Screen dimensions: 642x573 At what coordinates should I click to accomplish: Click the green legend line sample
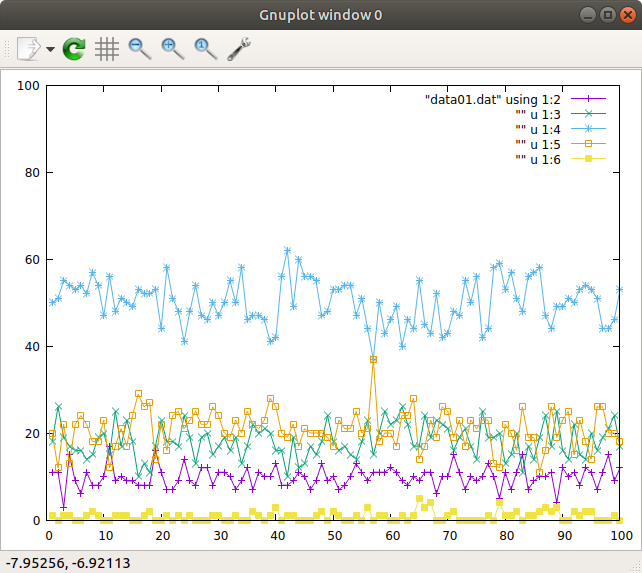click(588, 114)
